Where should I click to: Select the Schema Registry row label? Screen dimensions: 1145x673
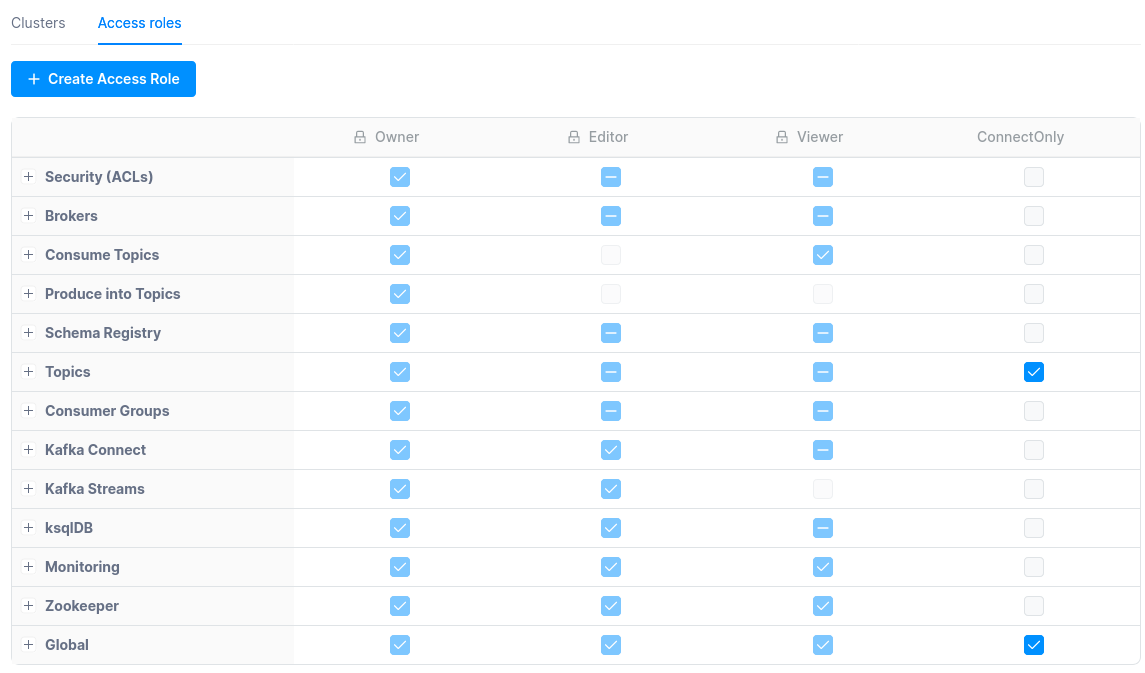(103, 333)
